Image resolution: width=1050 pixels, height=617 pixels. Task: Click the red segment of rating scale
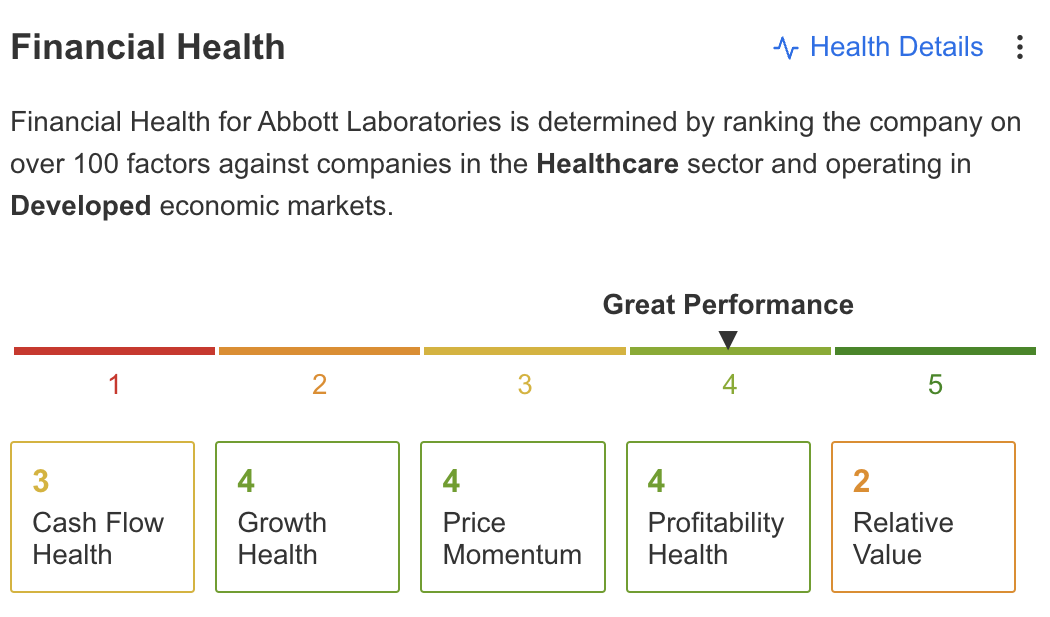(x=114, y=351)
